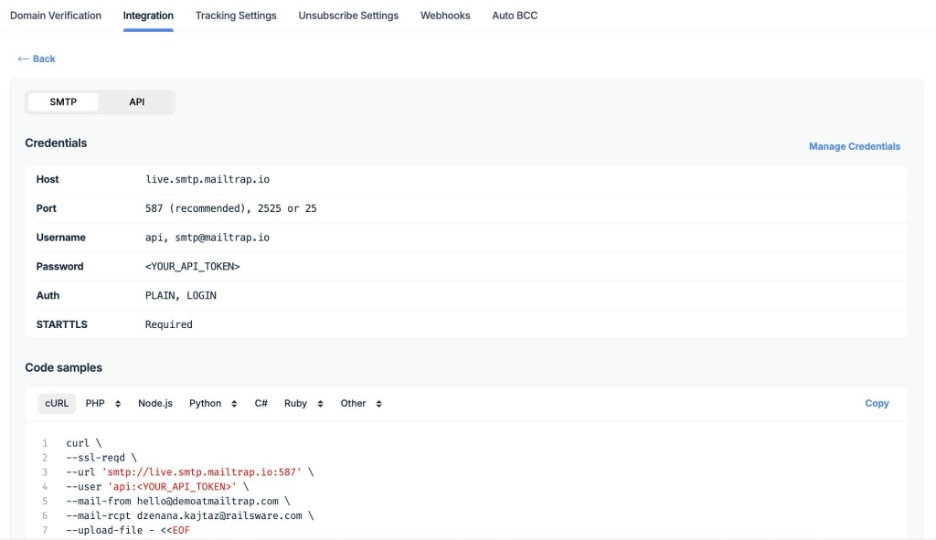This screenshot has width=936, height=540.
Task: Select the cURL code sample
Action: [x=57, y=403]
